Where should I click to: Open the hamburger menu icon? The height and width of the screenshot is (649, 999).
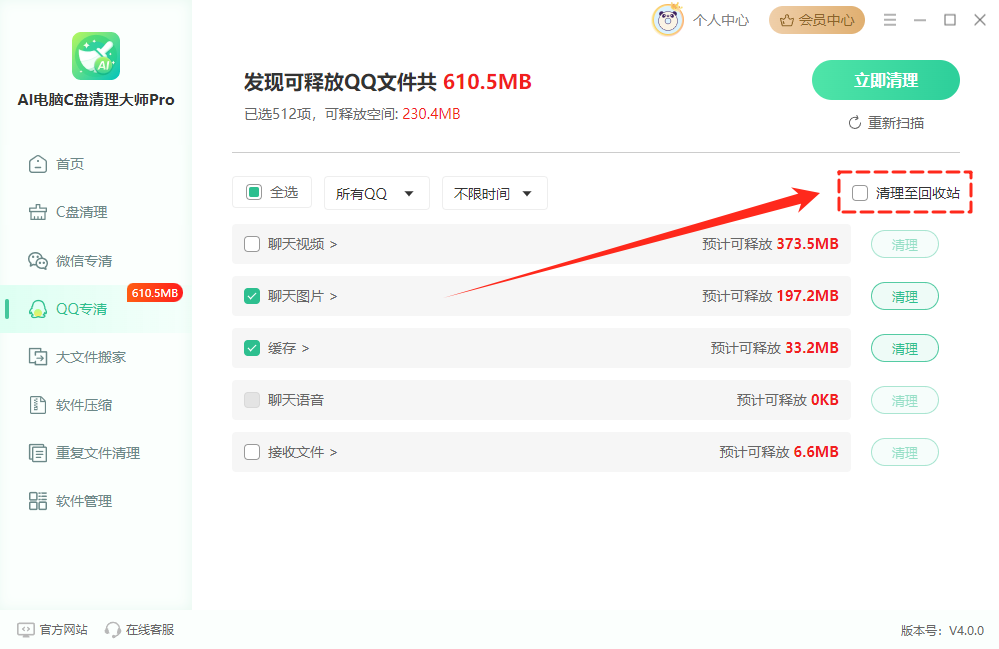pyautogui.click(x=890, y=20)
